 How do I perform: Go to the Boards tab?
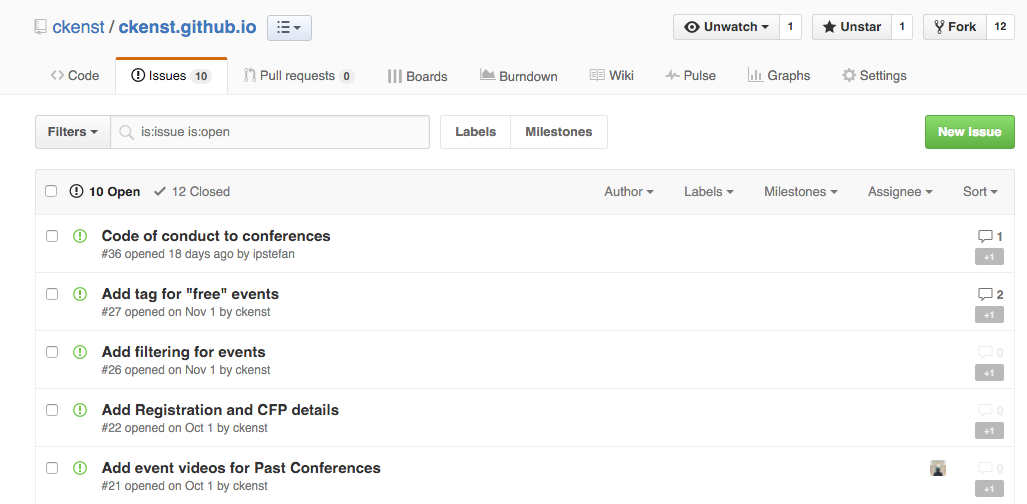[417, 76]
